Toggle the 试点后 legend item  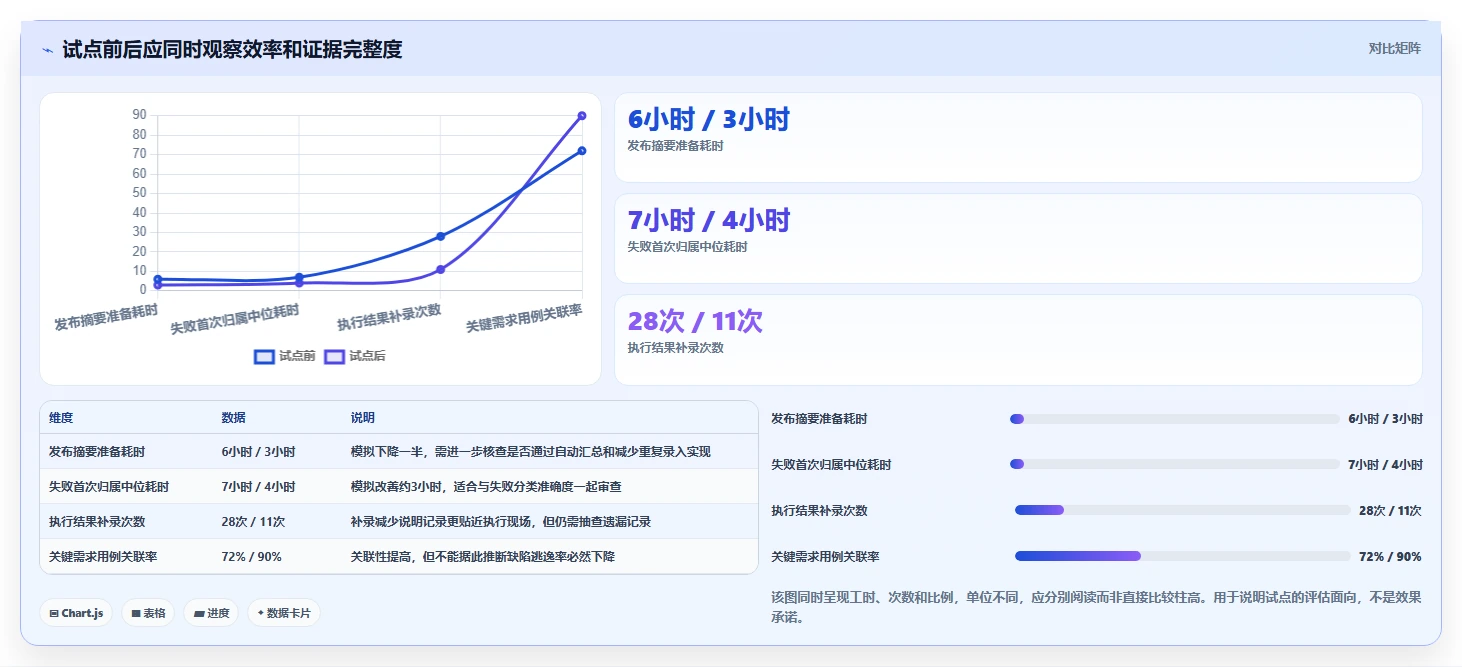tap(355, 356)
